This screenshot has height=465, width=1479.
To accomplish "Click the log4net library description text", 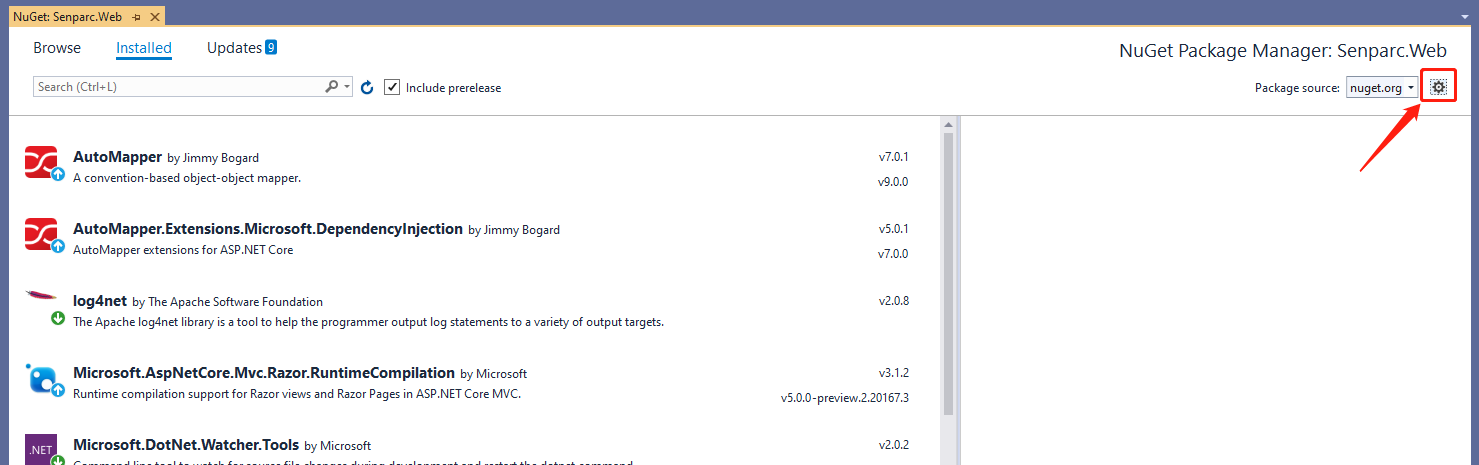I will (x=368, y=322).
